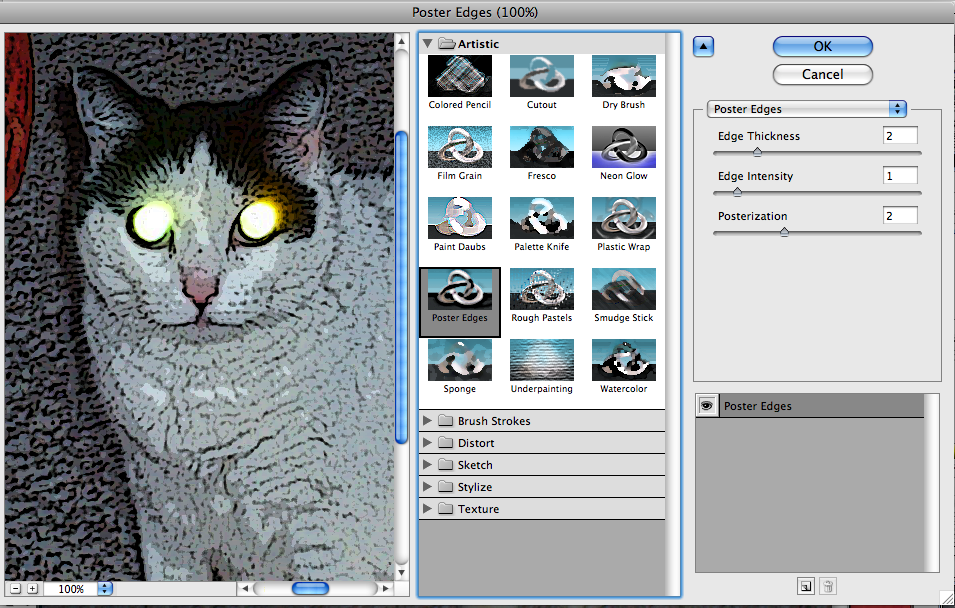Click the preview vertical scrollbar thumb

point(401,287)
